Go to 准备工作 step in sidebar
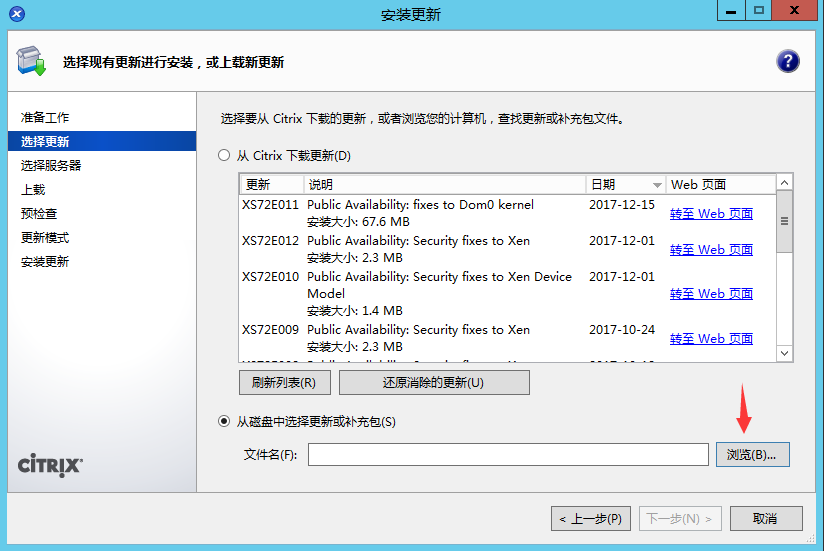The image size is (824, 551). (x=45, y=118)
